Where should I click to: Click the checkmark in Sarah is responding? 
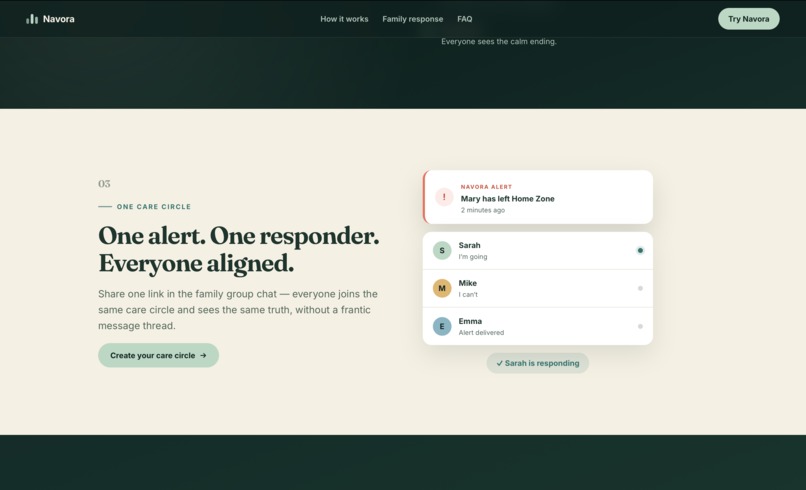499,364
